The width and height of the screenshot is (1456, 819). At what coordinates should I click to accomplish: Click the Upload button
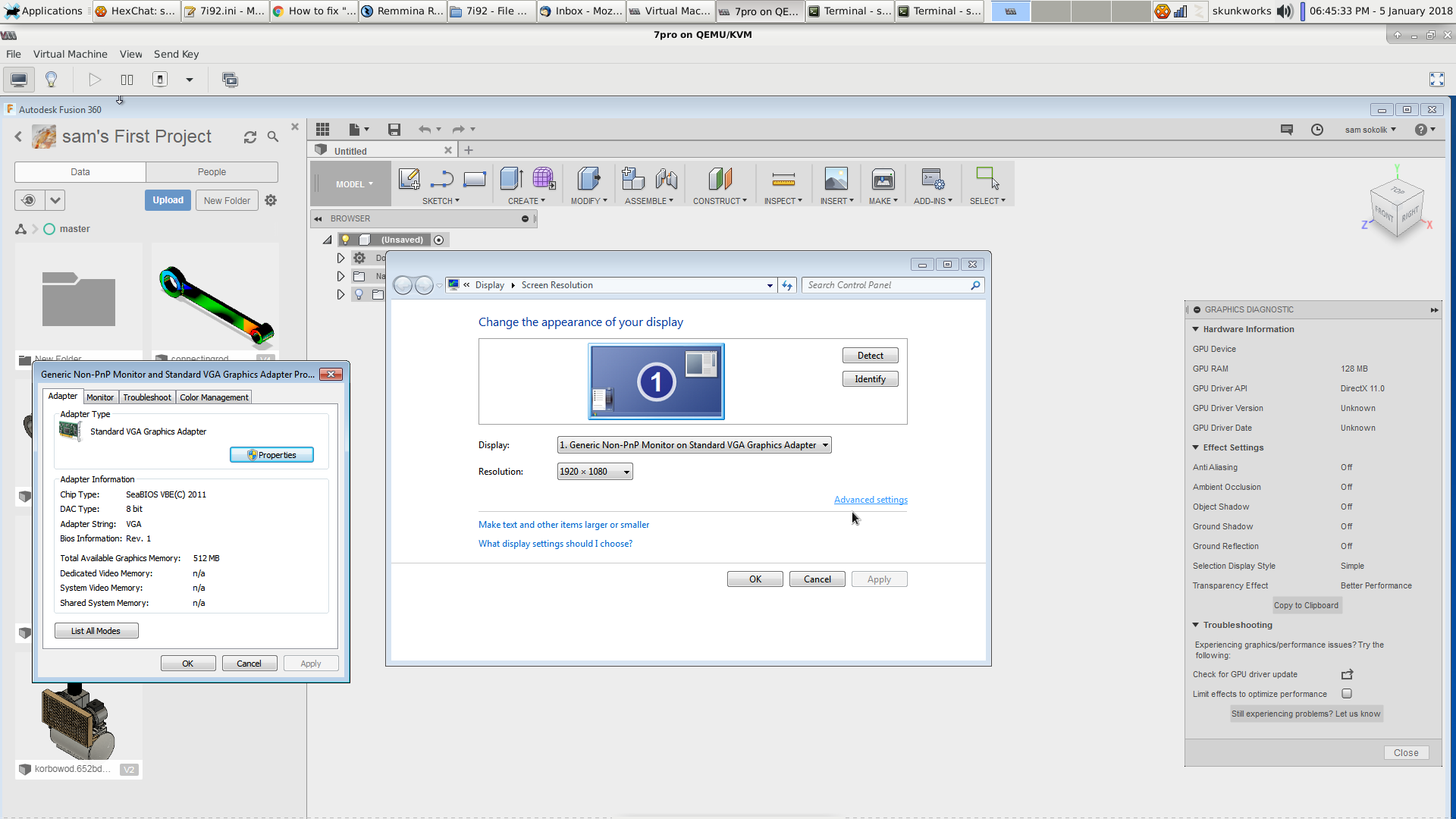click(x=168, y=200)
